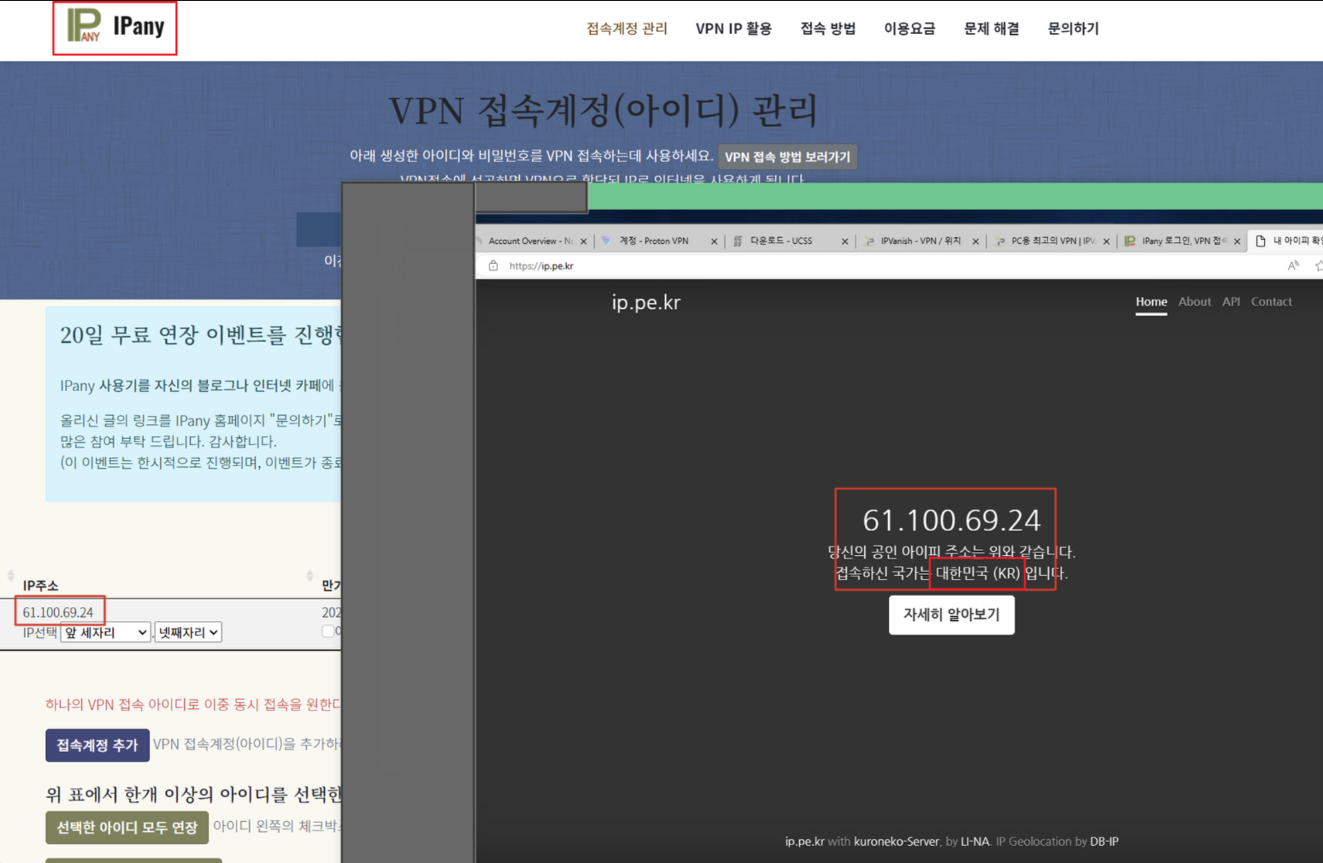This screenshot has width=1323, height=863.
Task: Open the kuroneko-Server footer link
Action: pyautogui.click(x=896, y=842)
